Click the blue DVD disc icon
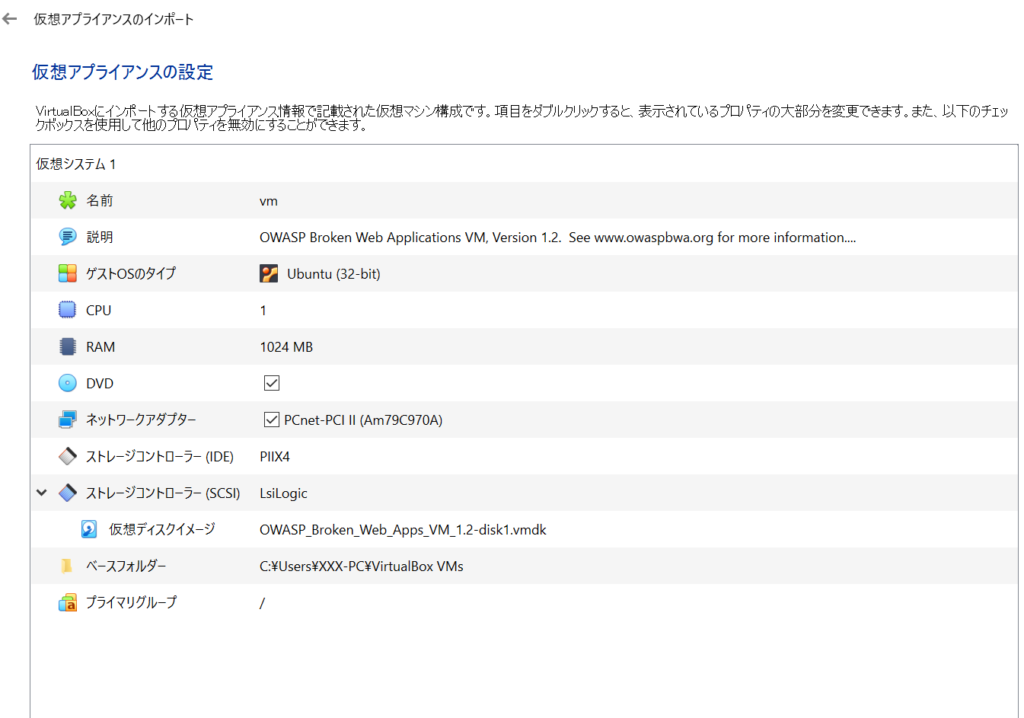 point(66,383)
